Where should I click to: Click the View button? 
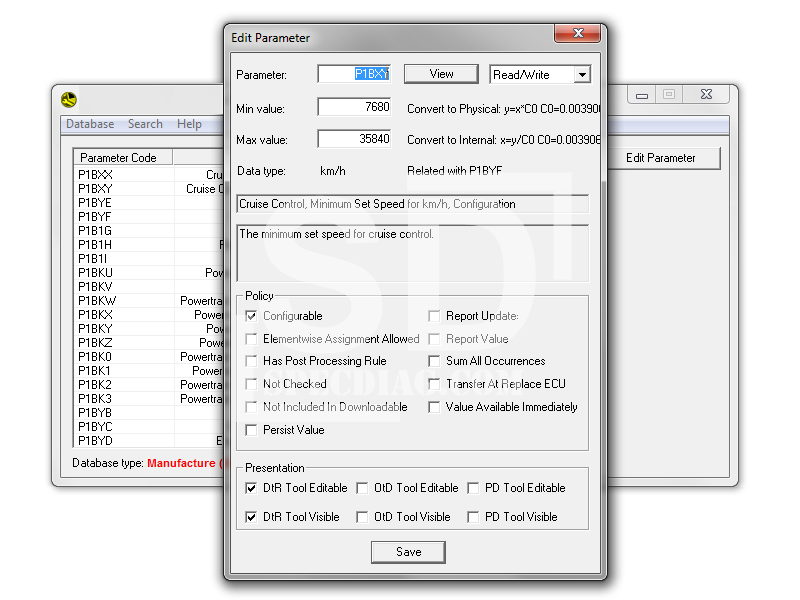point(441,74)
